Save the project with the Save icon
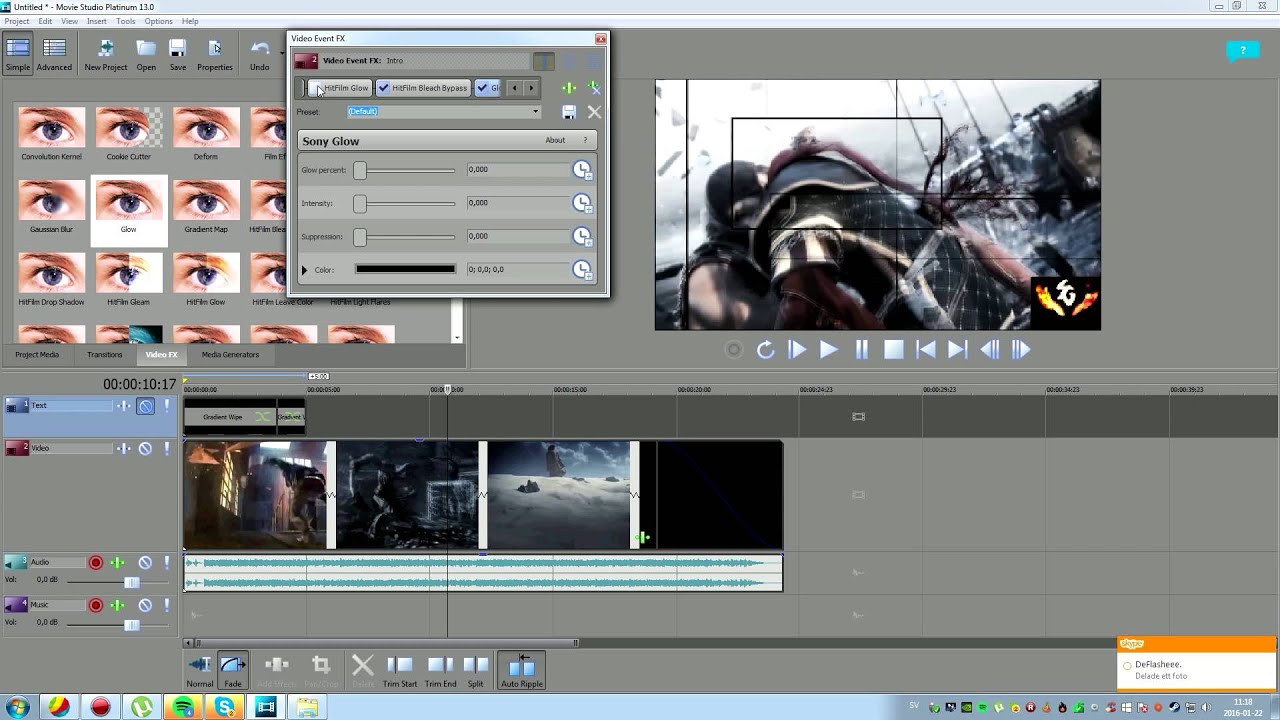Screen dimensions: 1280x720 (177, 55)
